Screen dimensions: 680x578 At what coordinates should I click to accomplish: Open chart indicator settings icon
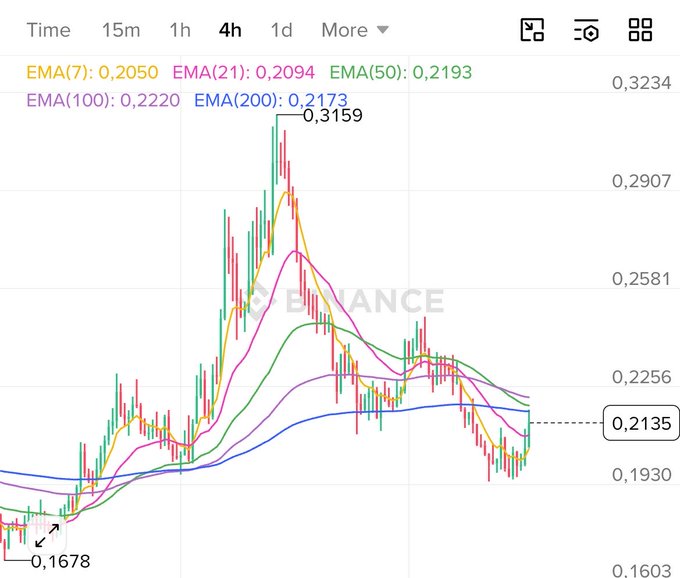tap(586, 30)
